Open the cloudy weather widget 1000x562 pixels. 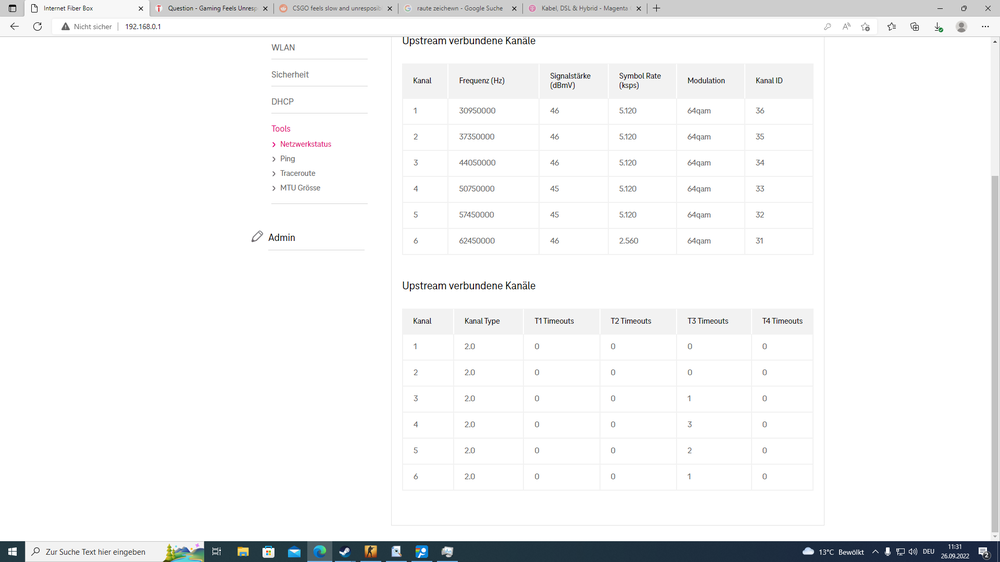tap(834, 552)
